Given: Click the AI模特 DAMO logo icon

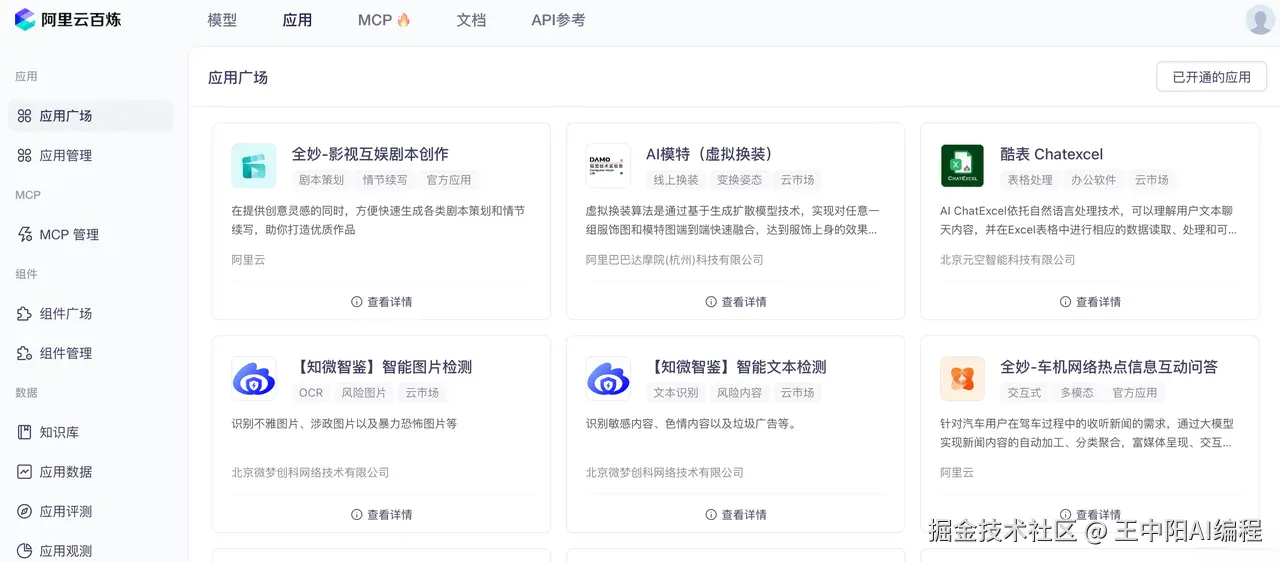Looking at the screenshot, I should click(x=608, y=166).
